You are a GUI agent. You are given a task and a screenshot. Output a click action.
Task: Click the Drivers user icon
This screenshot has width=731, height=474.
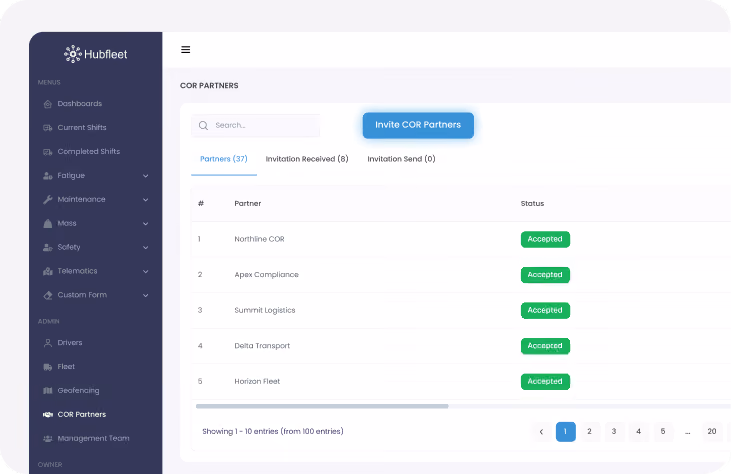coord(48,343)
